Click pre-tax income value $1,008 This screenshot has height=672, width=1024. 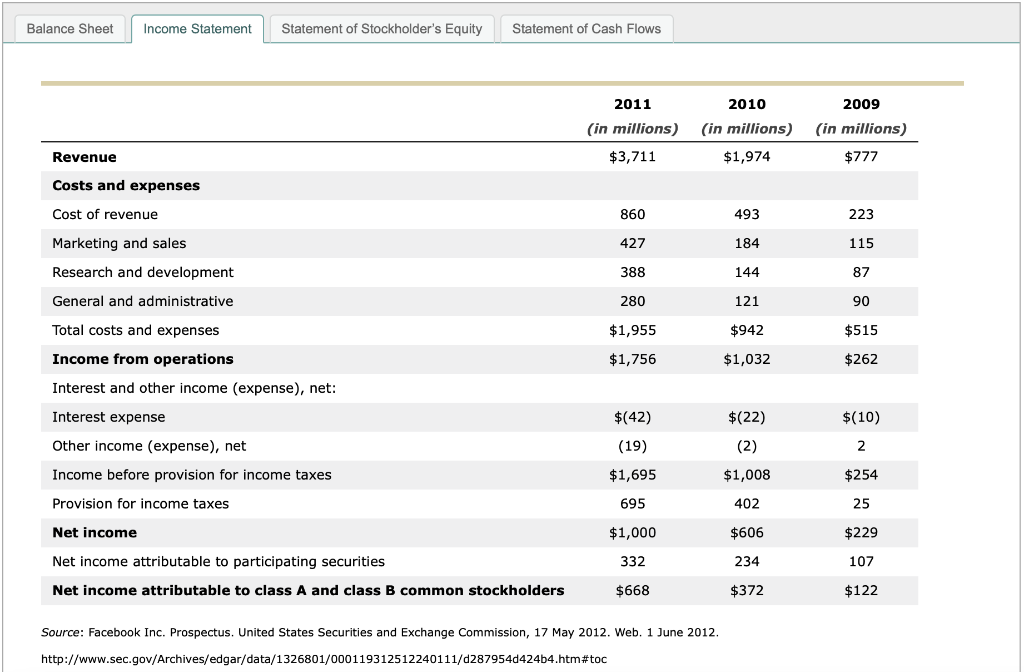point(746,475)
